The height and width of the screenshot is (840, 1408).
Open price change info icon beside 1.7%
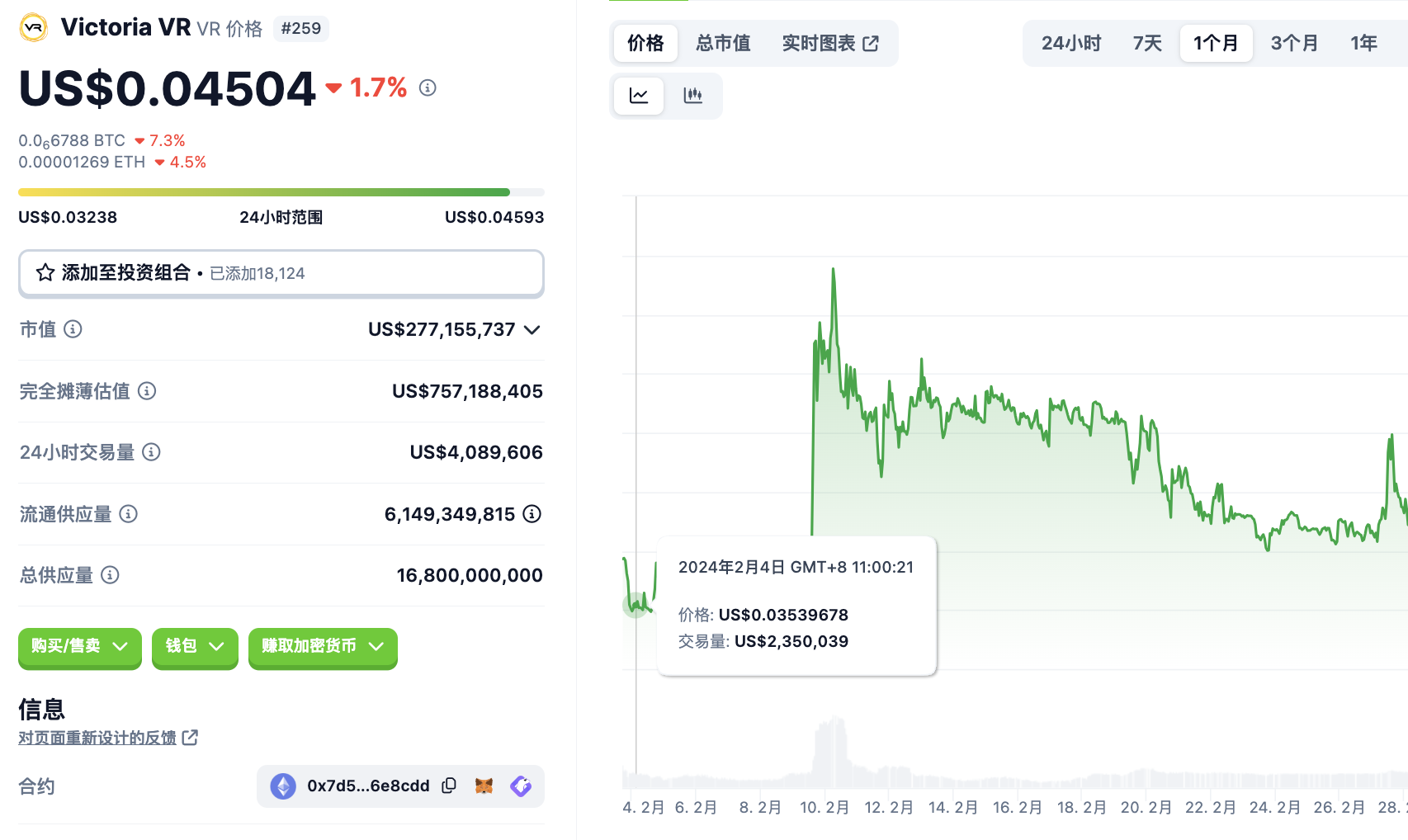point(428,87)
